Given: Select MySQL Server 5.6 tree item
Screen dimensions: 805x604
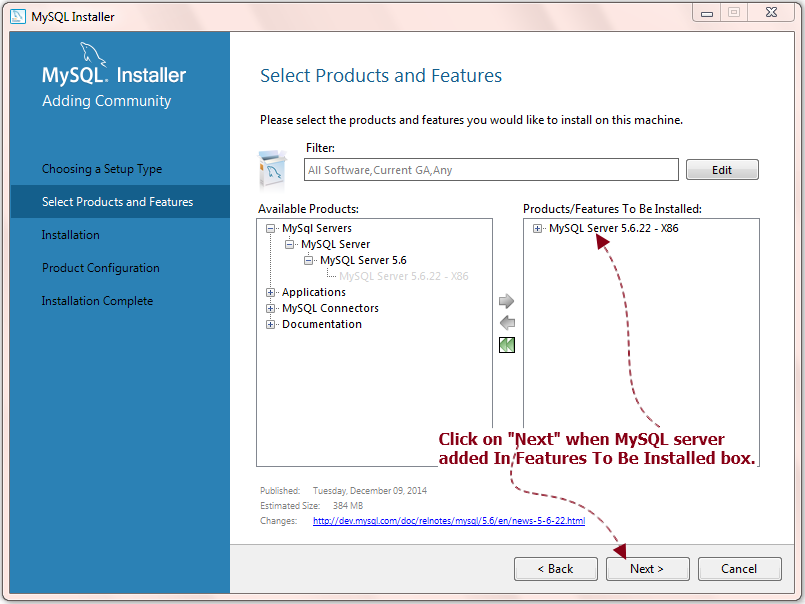Looking at the screenshot, I should tap(363, 260).
